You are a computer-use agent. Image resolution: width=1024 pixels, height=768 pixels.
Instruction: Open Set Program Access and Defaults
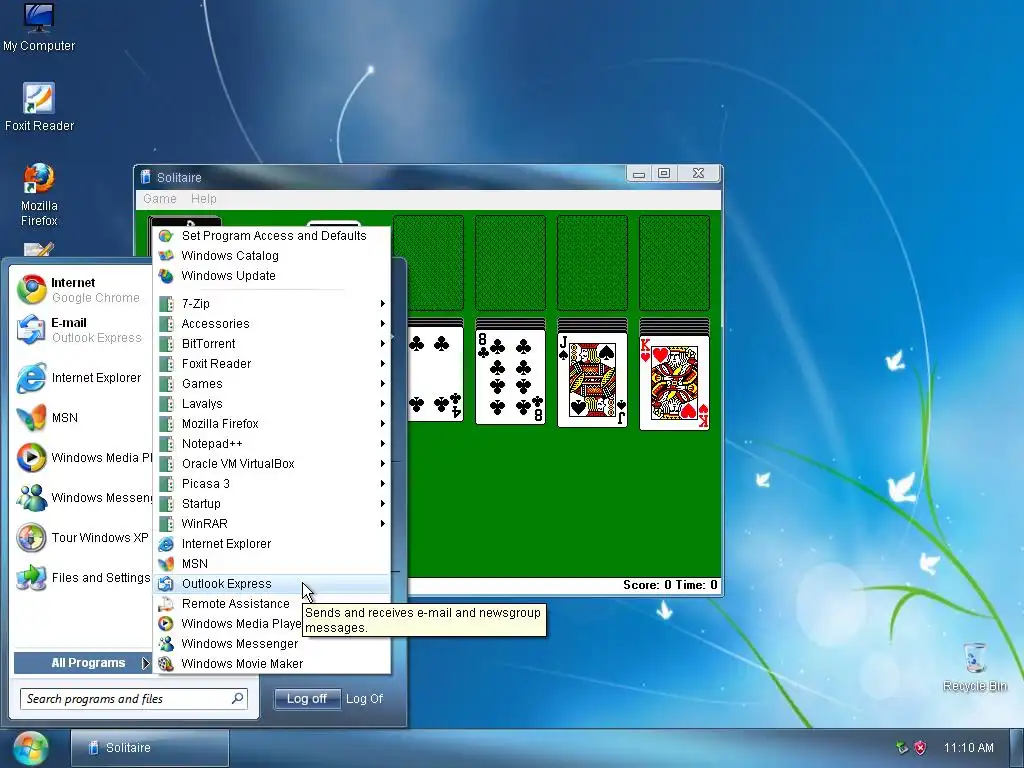tap(272, 236)
